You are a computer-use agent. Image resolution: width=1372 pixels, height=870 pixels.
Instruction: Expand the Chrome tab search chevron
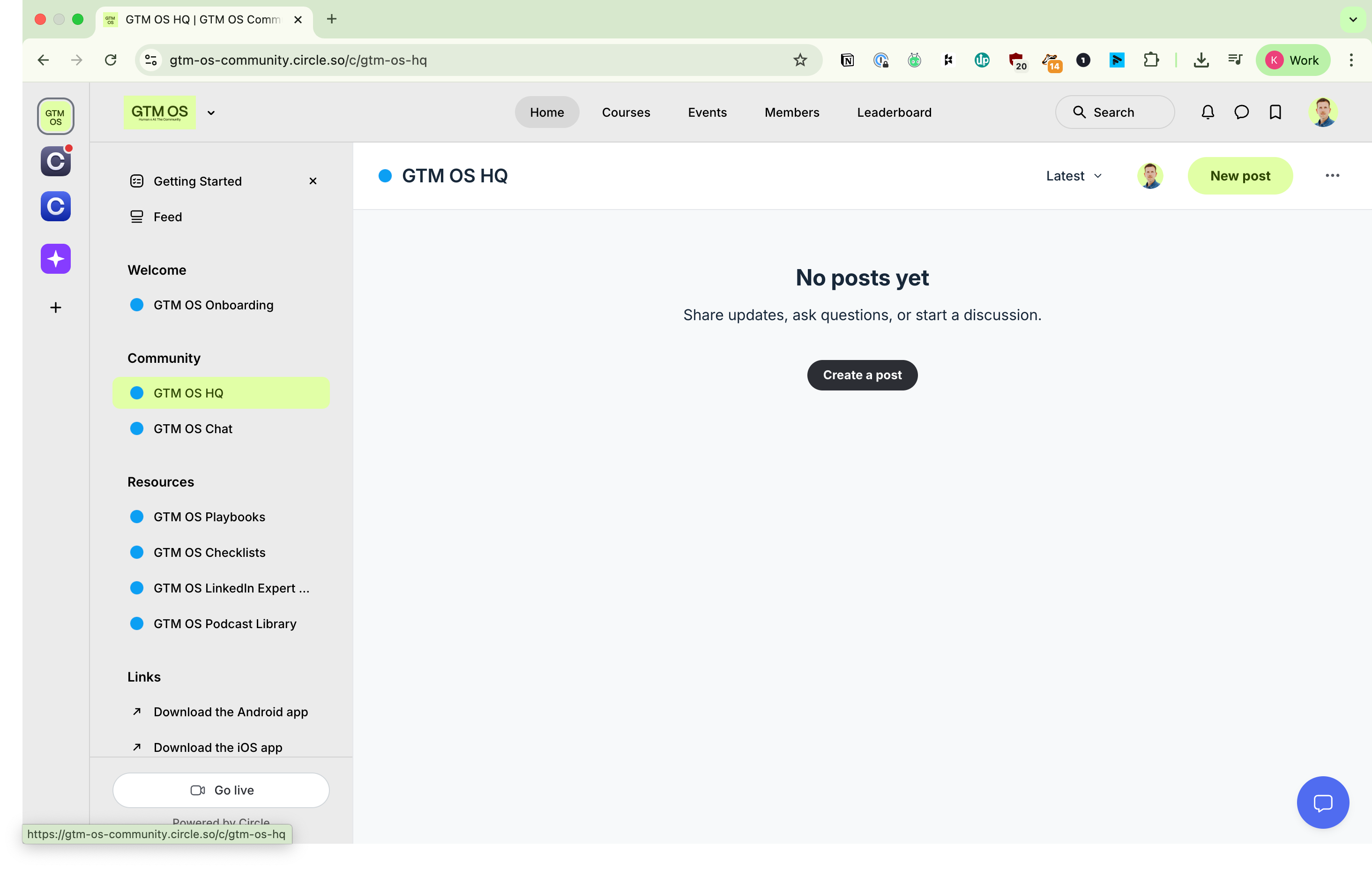[1353, 19]
